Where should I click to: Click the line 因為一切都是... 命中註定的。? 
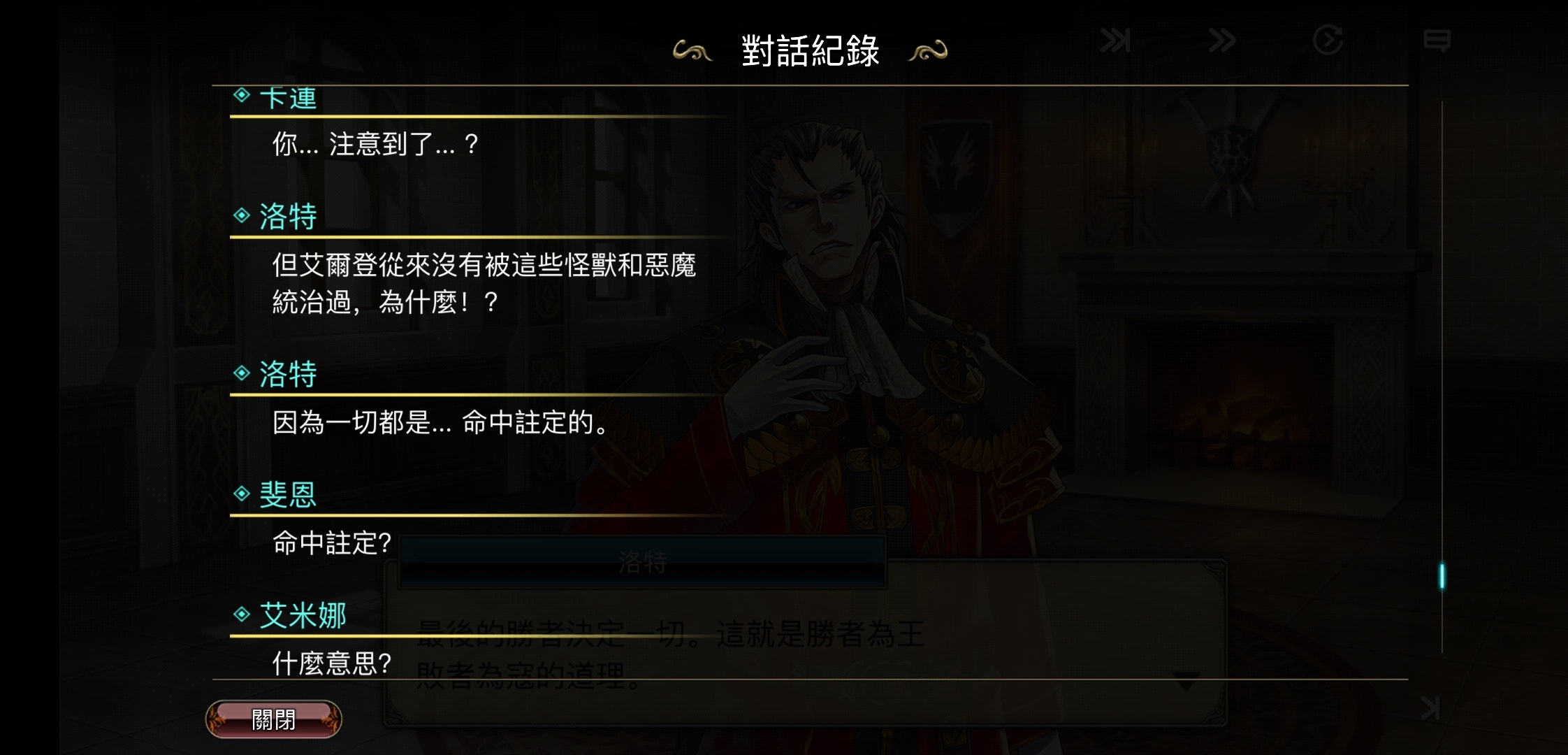(441, 422)
